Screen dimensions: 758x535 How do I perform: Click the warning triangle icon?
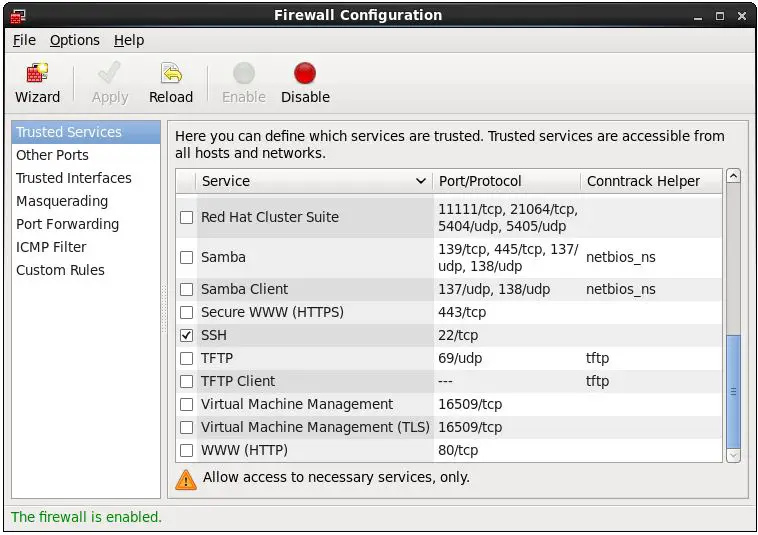click(186, 478)
